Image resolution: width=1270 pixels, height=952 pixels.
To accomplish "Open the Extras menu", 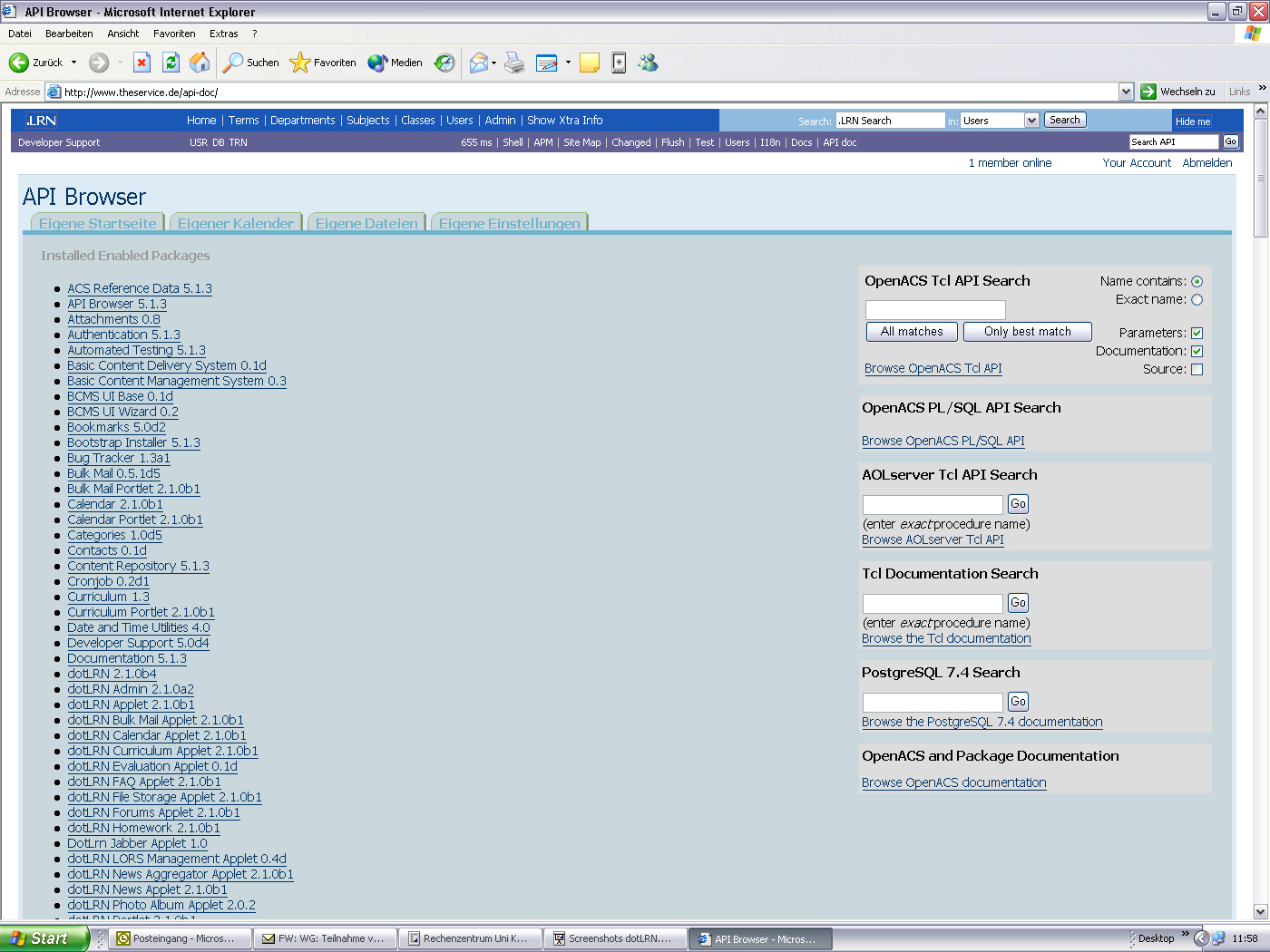I will pos(223,34).
